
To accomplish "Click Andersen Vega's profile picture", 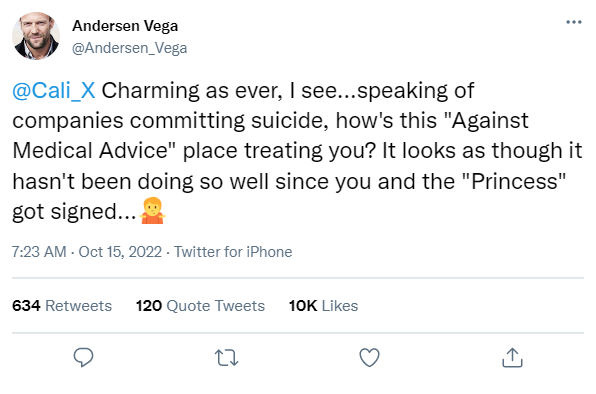I will 36,36.
